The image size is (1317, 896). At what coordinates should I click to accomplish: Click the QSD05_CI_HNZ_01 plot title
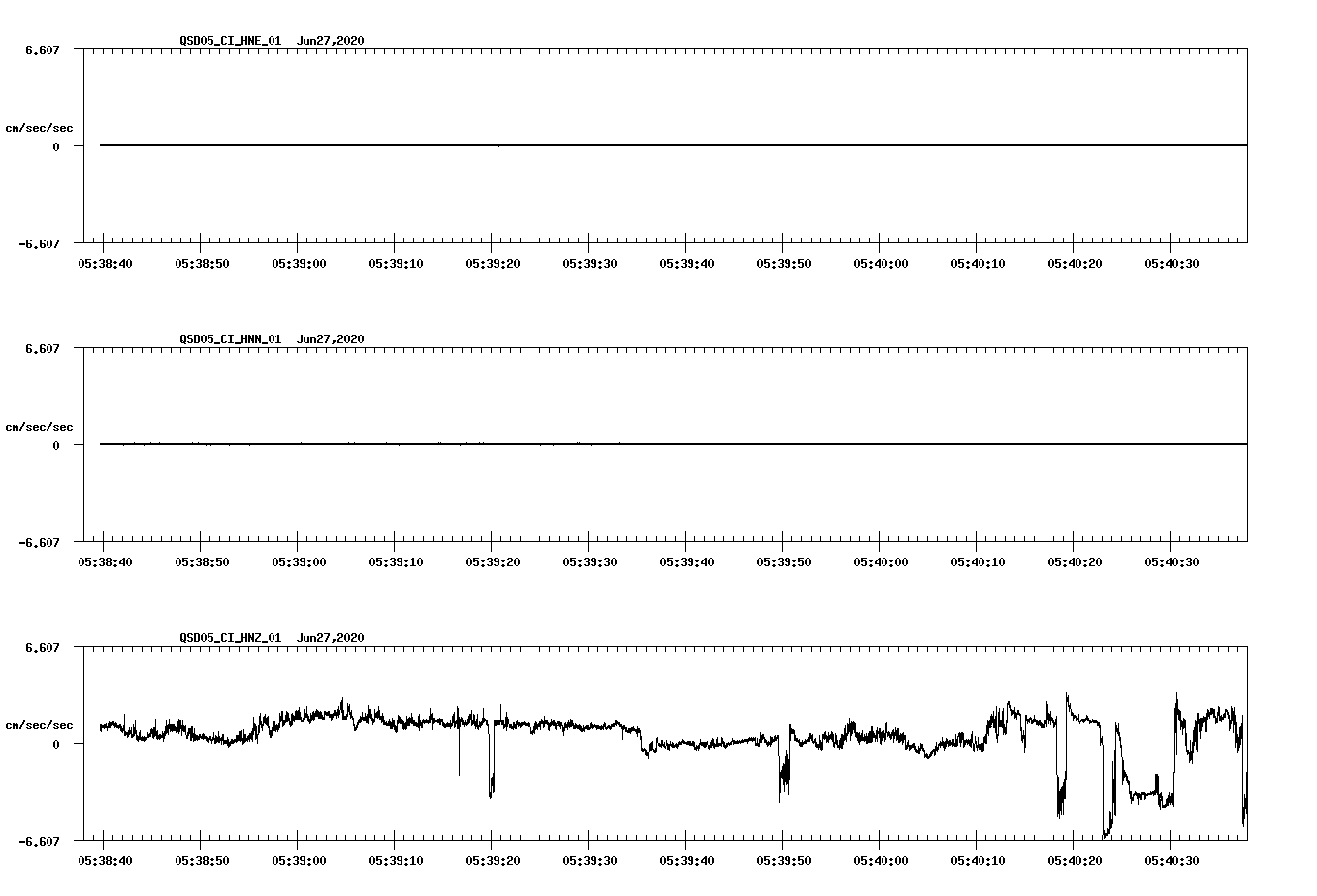pyautogui.click(x=230, y=638)
